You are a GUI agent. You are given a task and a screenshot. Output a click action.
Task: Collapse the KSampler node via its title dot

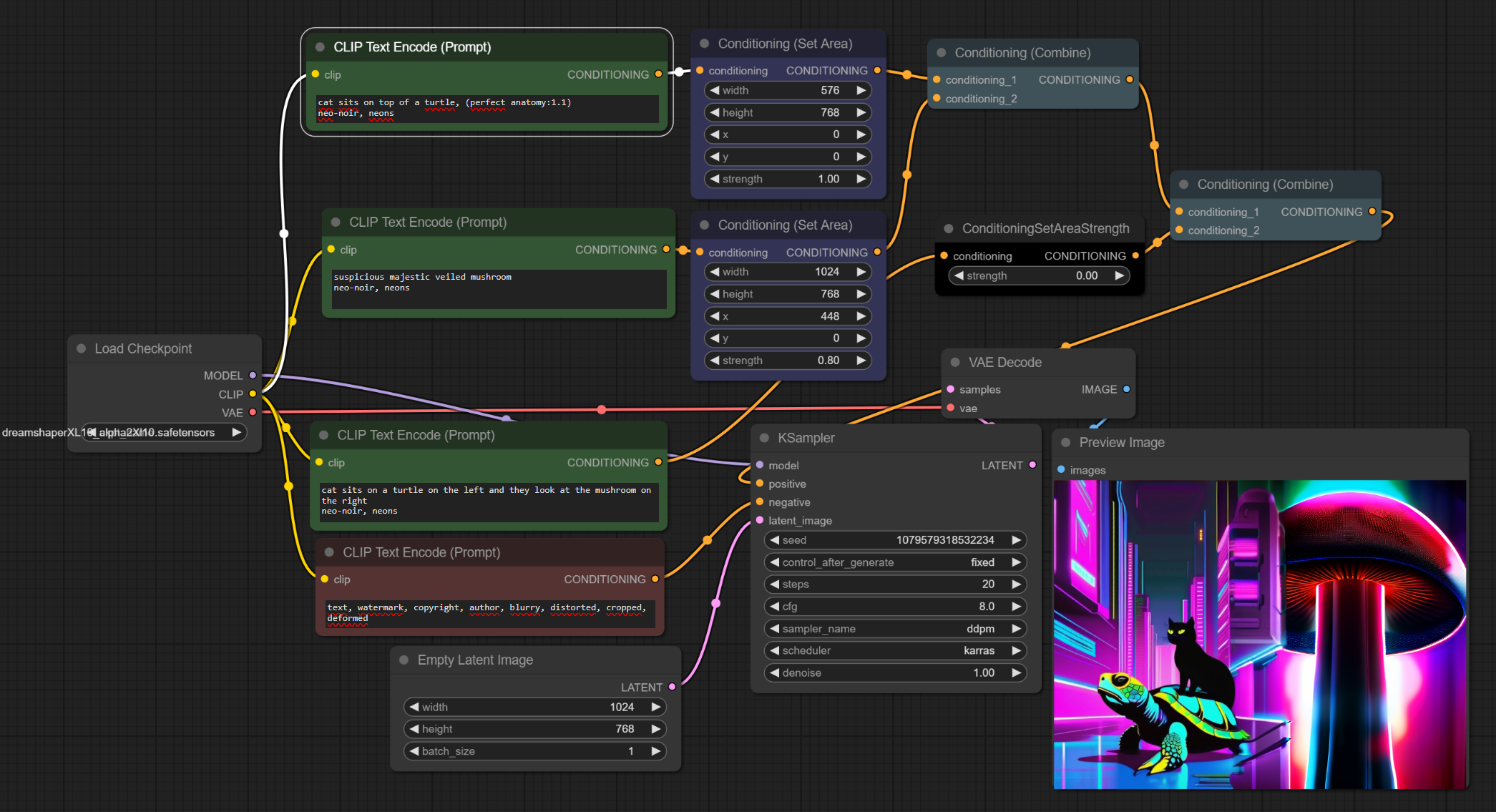click(764, 438)
